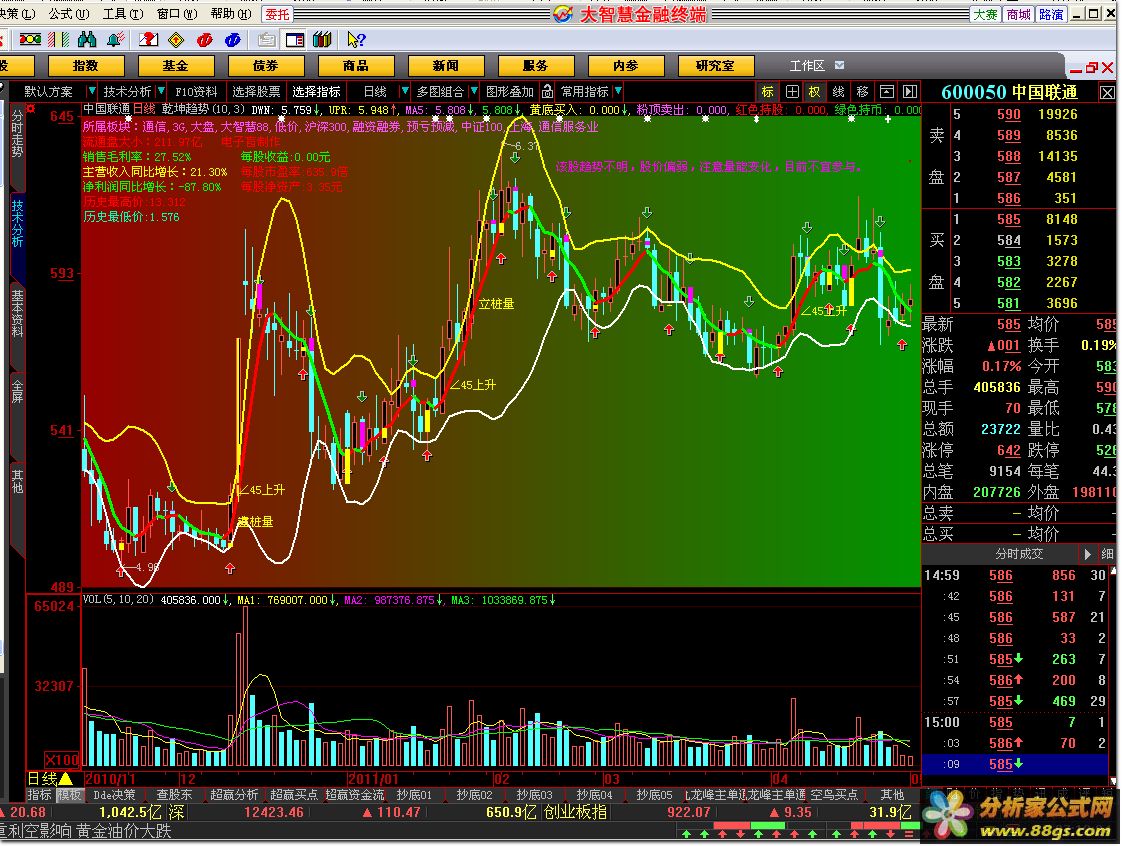1122x846 pixels.
Task: Select the 抄底01 indicator tab
Action: pyautogui.click(x=414, y=794)
